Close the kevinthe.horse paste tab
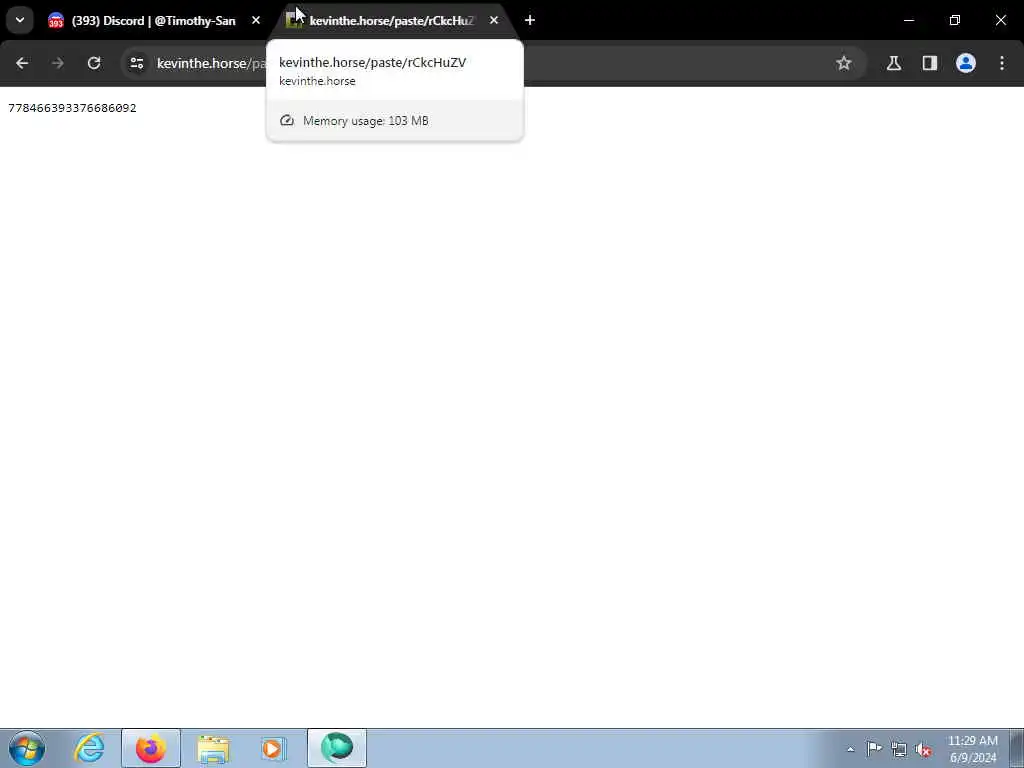This screenshot has height=768, width=1024. pos(494,21)
